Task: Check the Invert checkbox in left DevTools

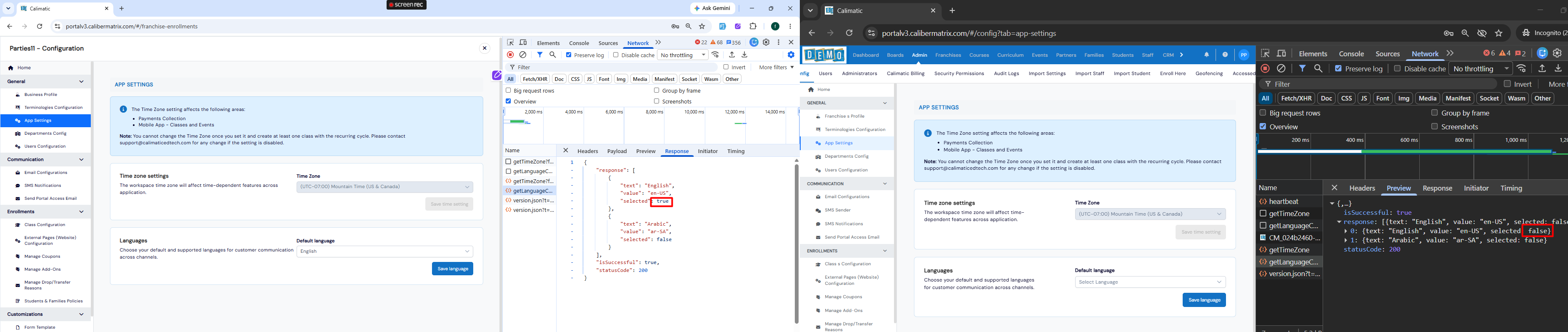Action: click(726, 67)
